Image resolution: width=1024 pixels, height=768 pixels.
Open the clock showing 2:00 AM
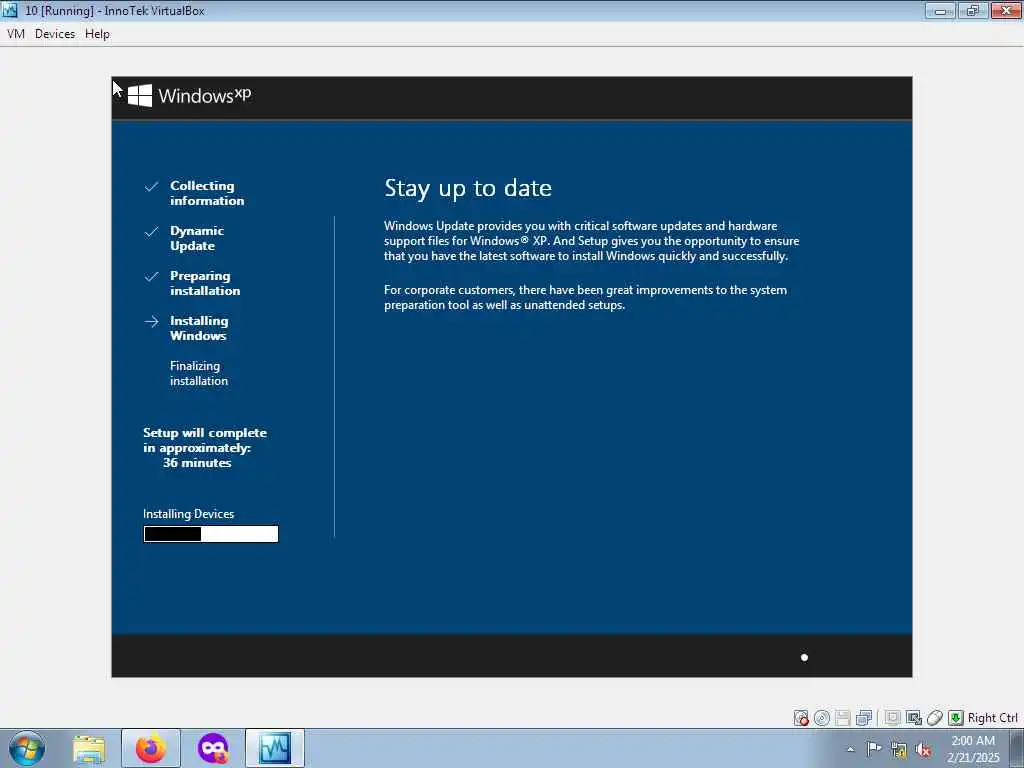973,748
